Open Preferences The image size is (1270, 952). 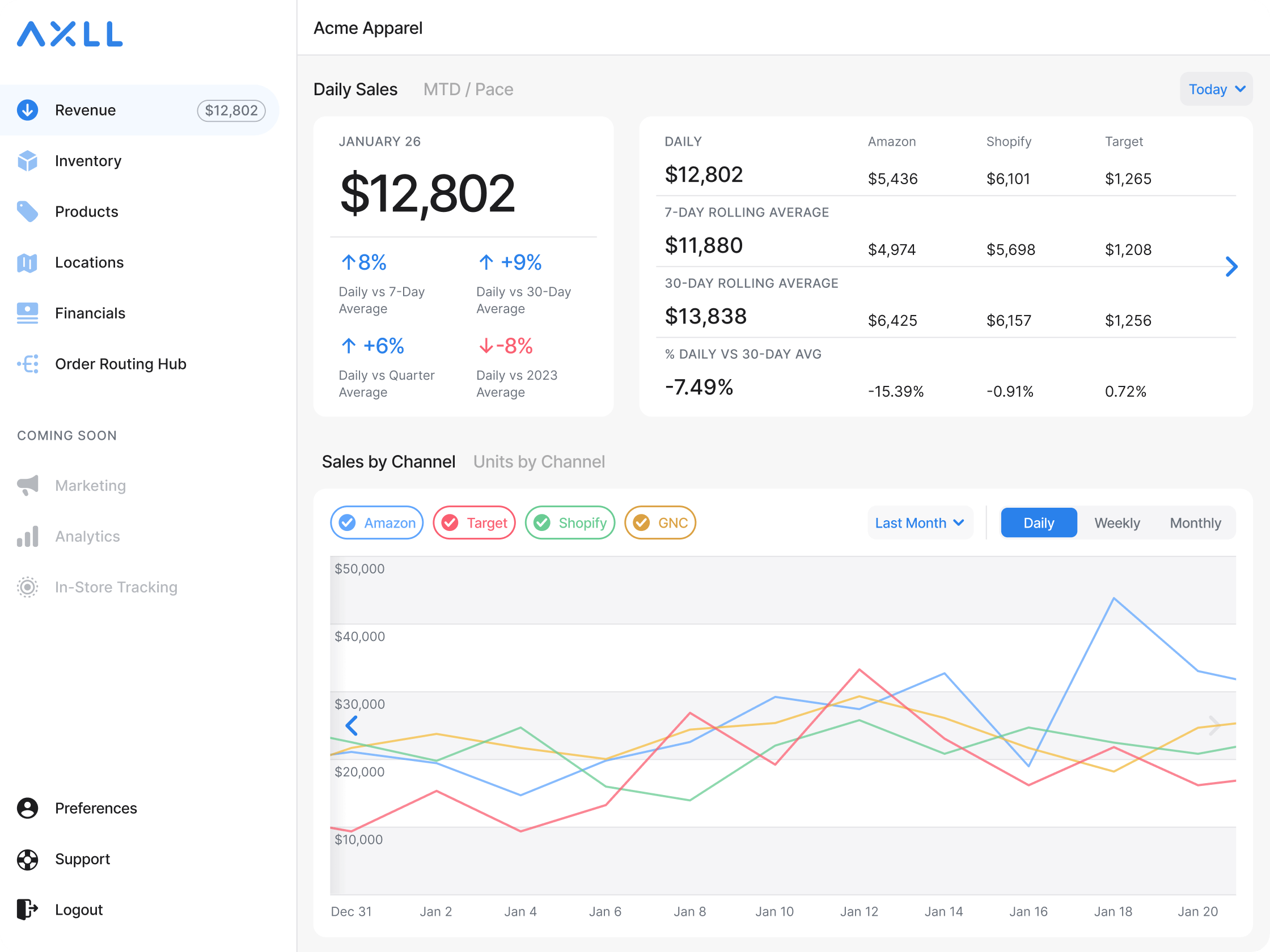139,808
